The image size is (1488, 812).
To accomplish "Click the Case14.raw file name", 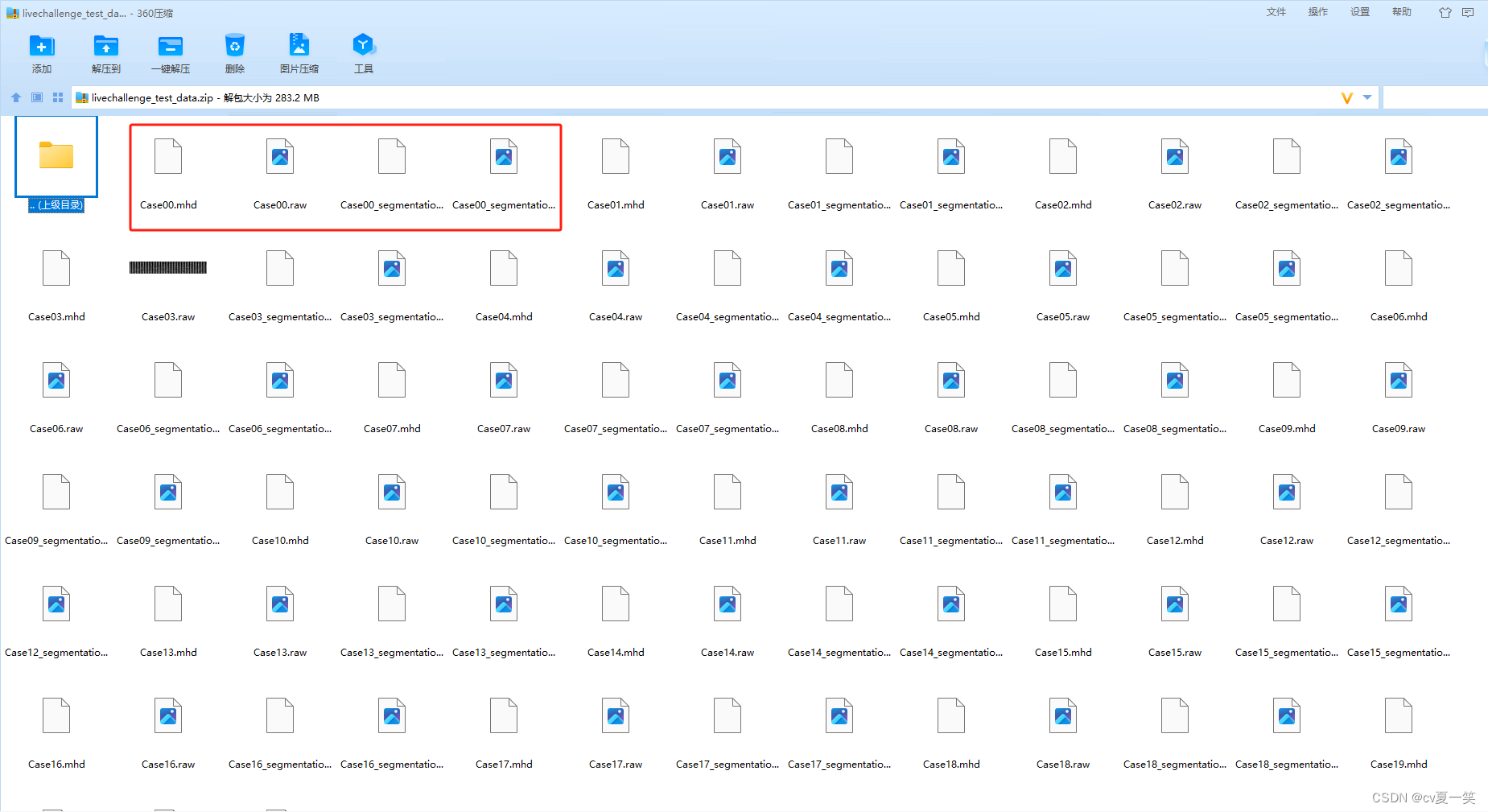I will click(728, 653).
